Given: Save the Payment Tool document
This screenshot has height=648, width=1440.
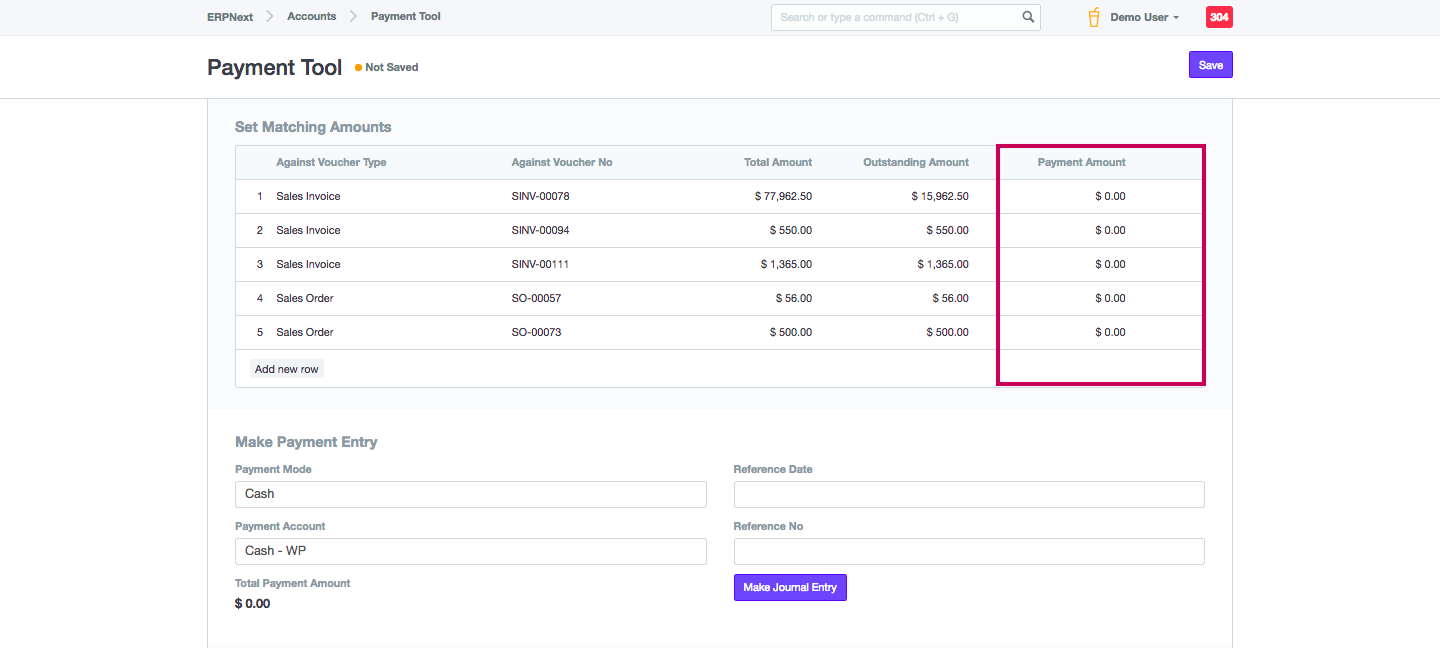Looking at the screenshot, I should [1210, 65].
